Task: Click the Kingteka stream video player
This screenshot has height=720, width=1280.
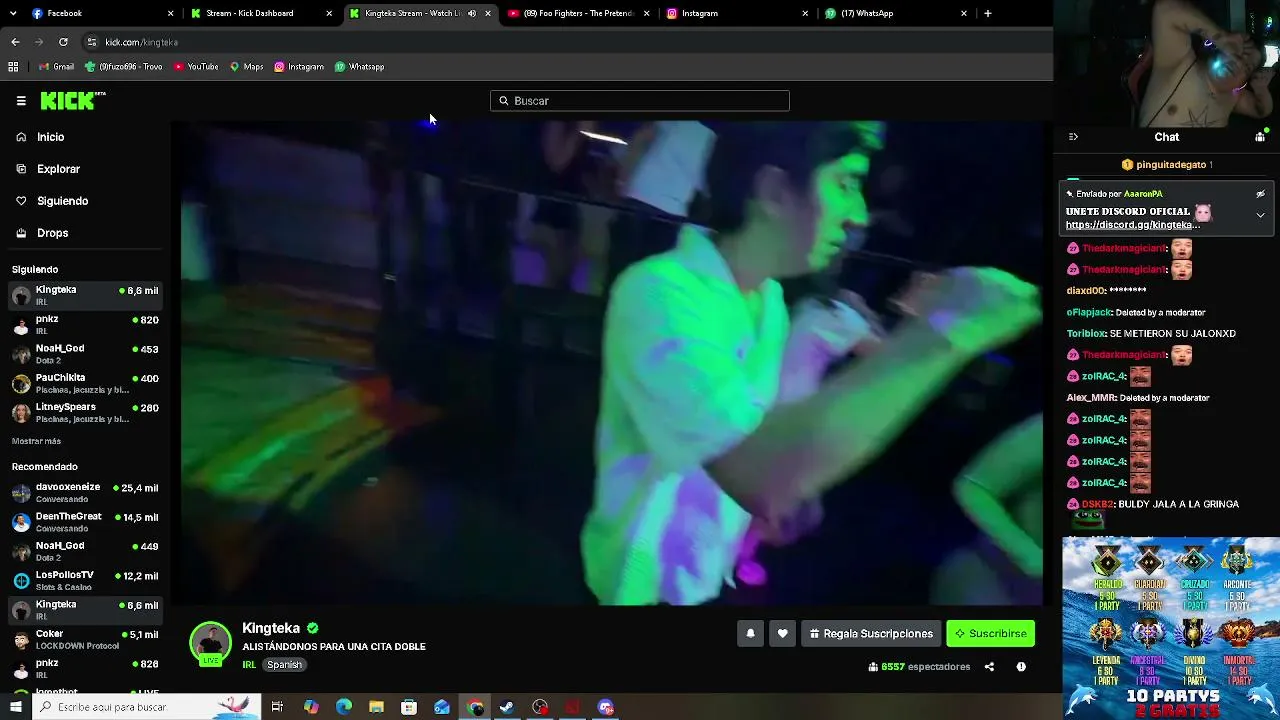Action: click(x=612, y=363)
